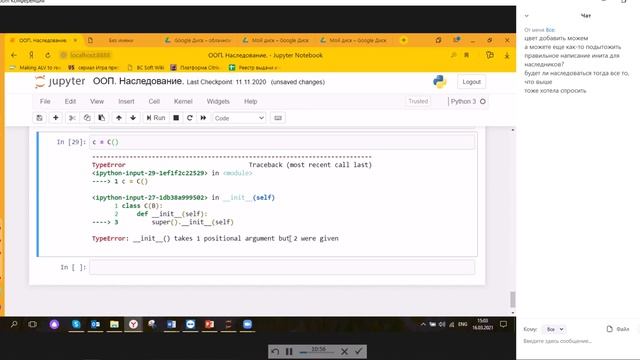Open the View menu in Jupyter
The width and height of the screenshot is (640, 360).
pyautogui.click(x=97, y=101)
